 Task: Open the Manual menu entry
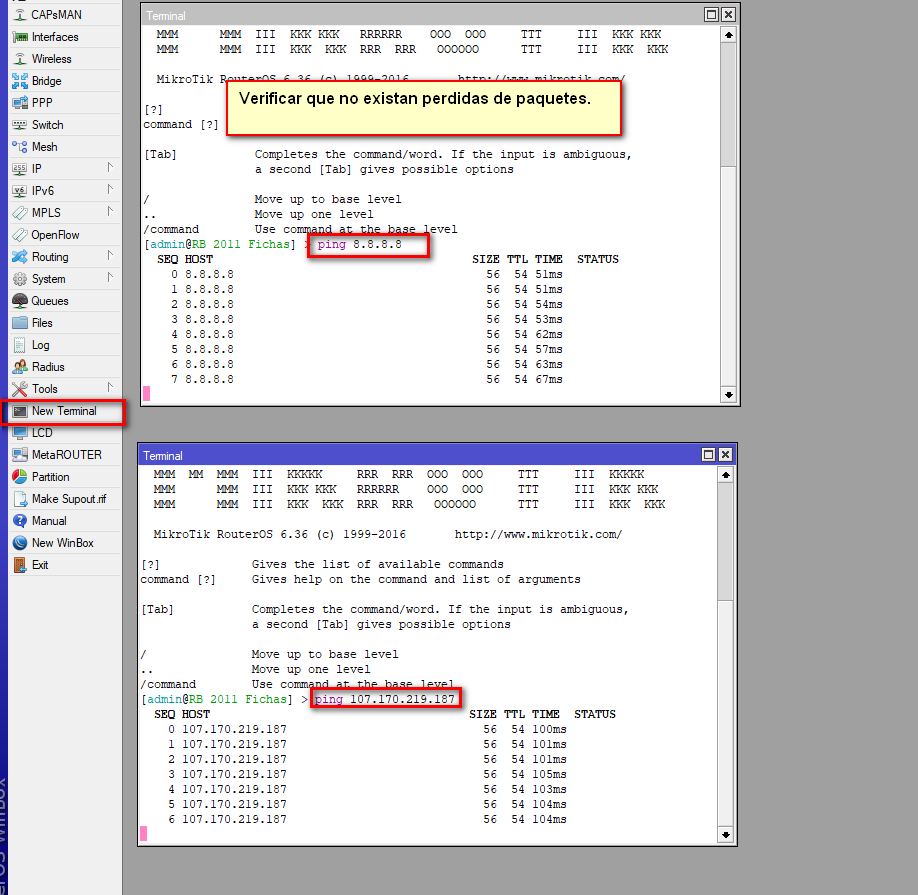pyautogui.click(x=49, y=521)
